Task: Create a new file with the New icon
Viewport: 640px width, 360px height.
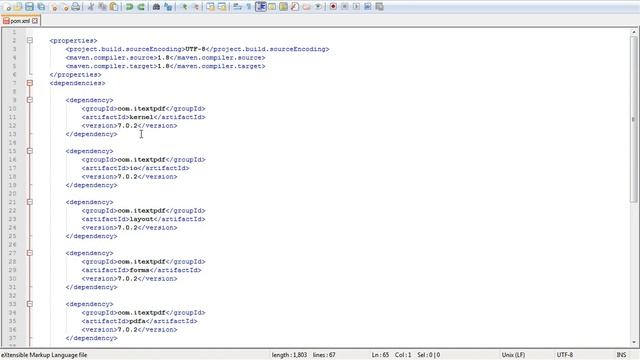Action: click(x=7, y=7)
